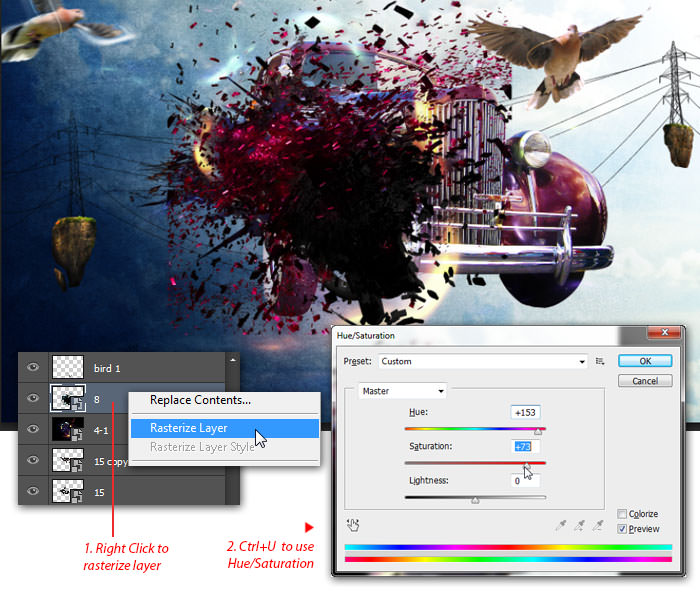Click the Saturation slider handle
The height and width of the screenshot is (600, 700).
[527, 465]
